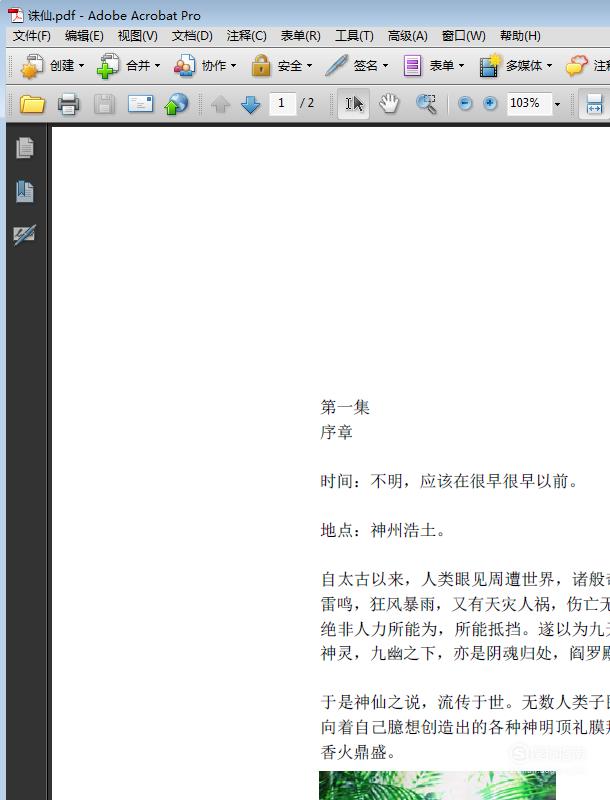Go to previous page up arrow

[221, 104]
